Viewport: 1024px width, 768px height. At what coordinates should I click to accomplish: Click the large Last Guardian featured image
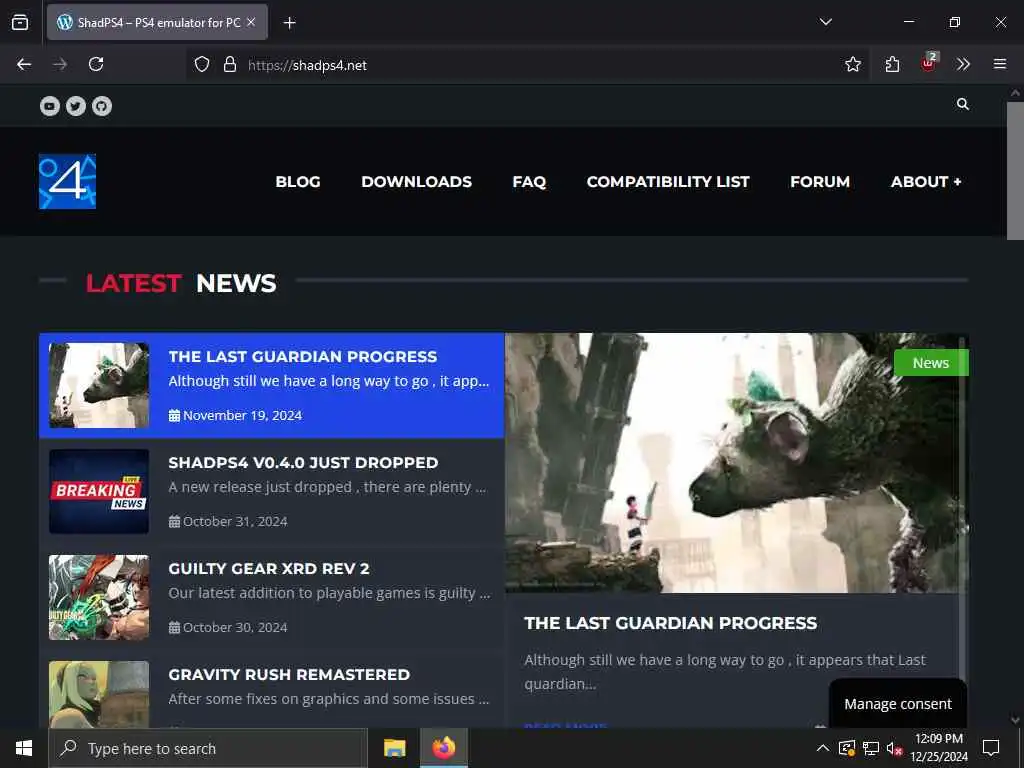(737, 463)
